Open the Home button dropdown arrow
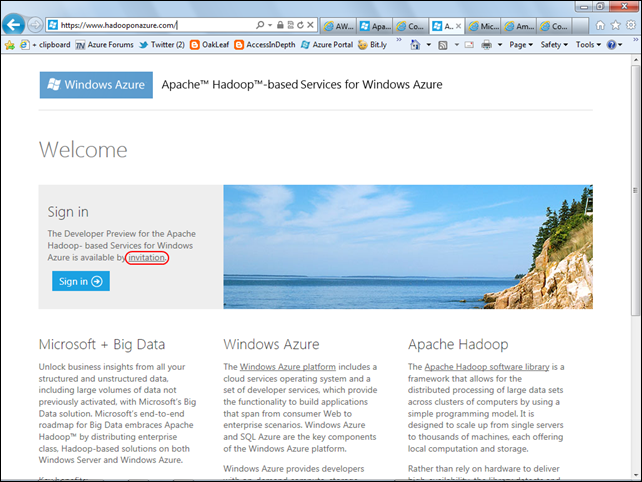This screenshot has height=482, width=642. (429, 45)
